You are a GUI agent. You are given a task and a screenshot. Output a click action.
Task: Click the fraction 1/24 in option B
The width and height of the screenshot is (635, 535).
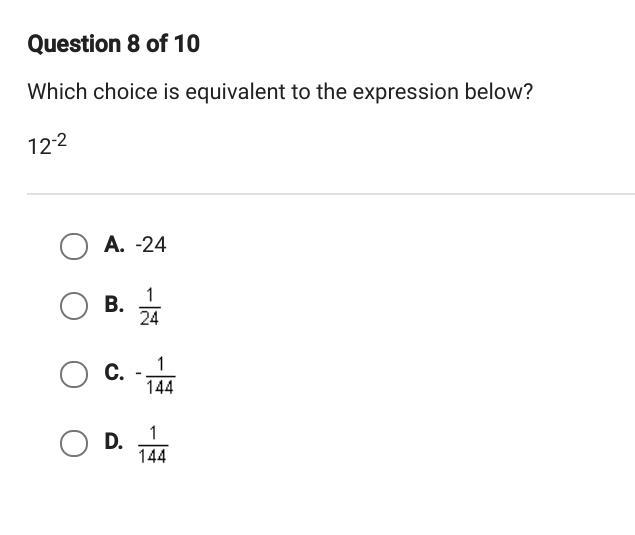(149, 306)
